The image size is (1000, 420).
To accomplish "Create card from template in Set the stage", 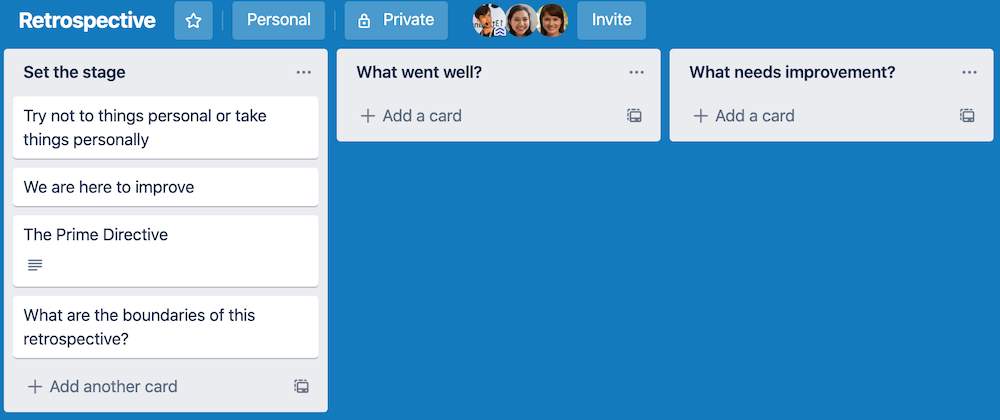I will click(x=302, y=386).
